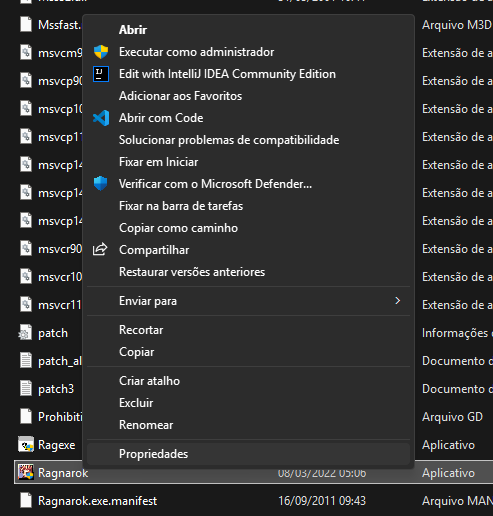Click Informações type in patch row
Image resolution: width=493 pixels, height=516 pixels.
point(457,333)
